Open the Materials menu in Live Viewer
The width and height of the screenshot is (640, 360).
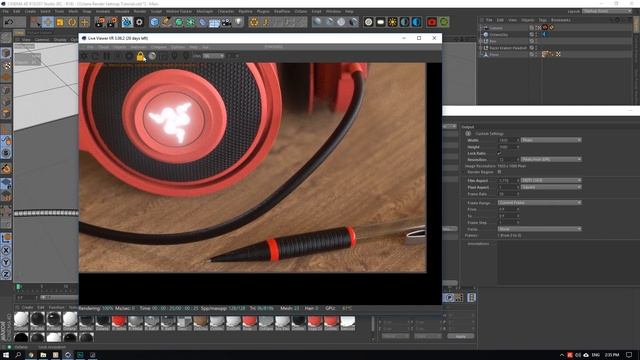click(139, 47)
